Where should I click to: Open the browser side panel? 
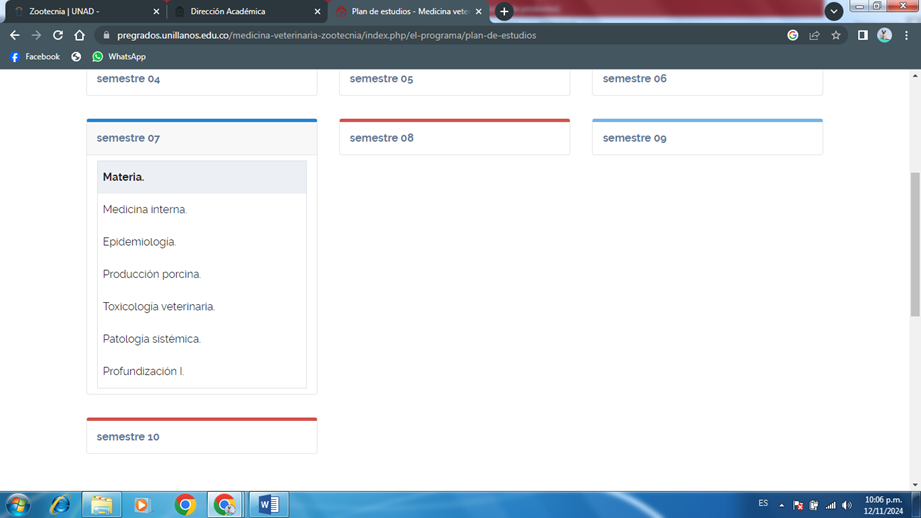pos(862,35)
